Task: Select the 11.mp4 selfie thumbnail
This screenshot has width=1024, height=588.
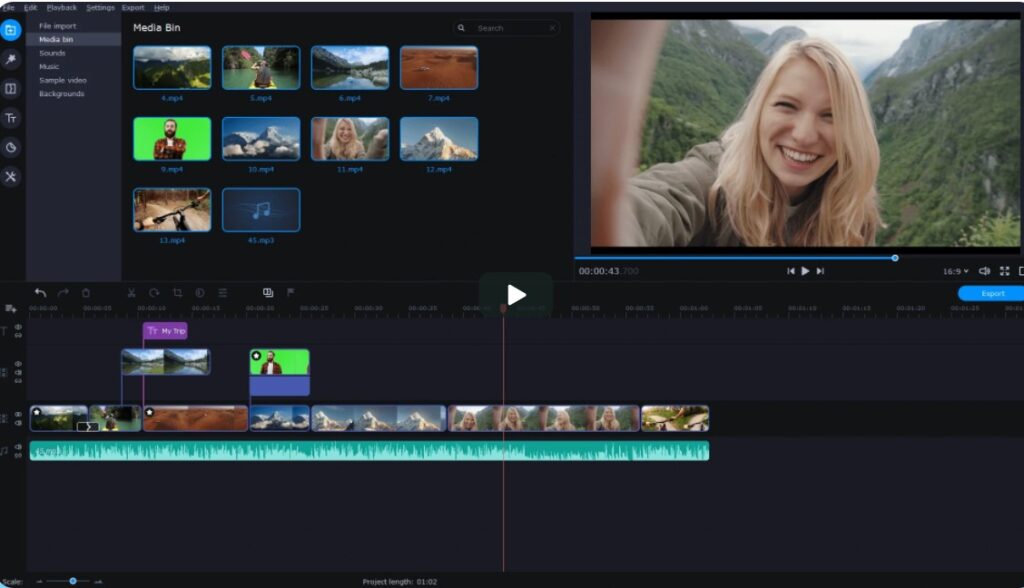Action: 350,139
